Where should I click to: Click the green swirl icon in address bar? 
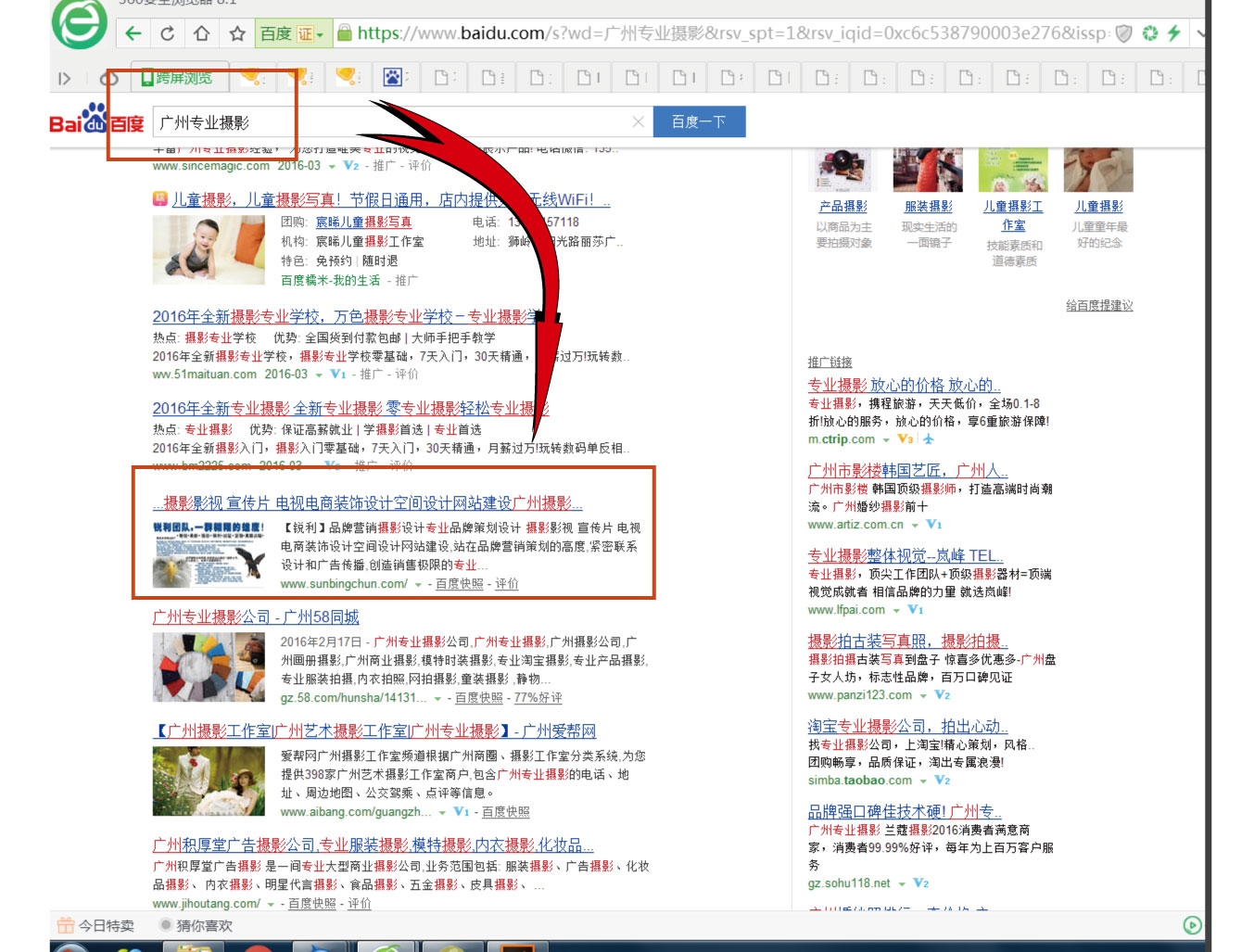coord(1150,33)
